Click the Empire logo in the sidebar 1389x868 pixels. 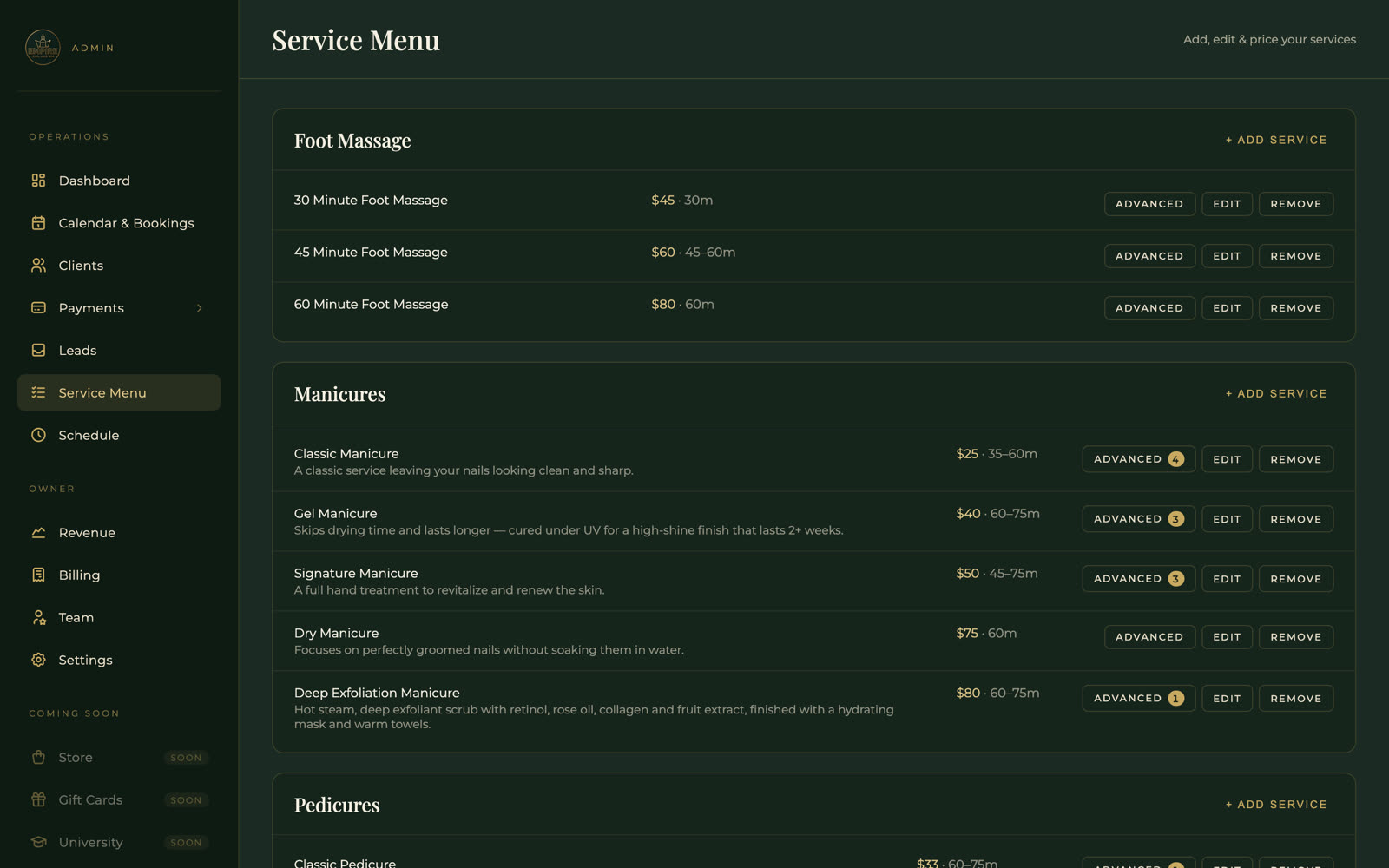(x=43, y=48)
